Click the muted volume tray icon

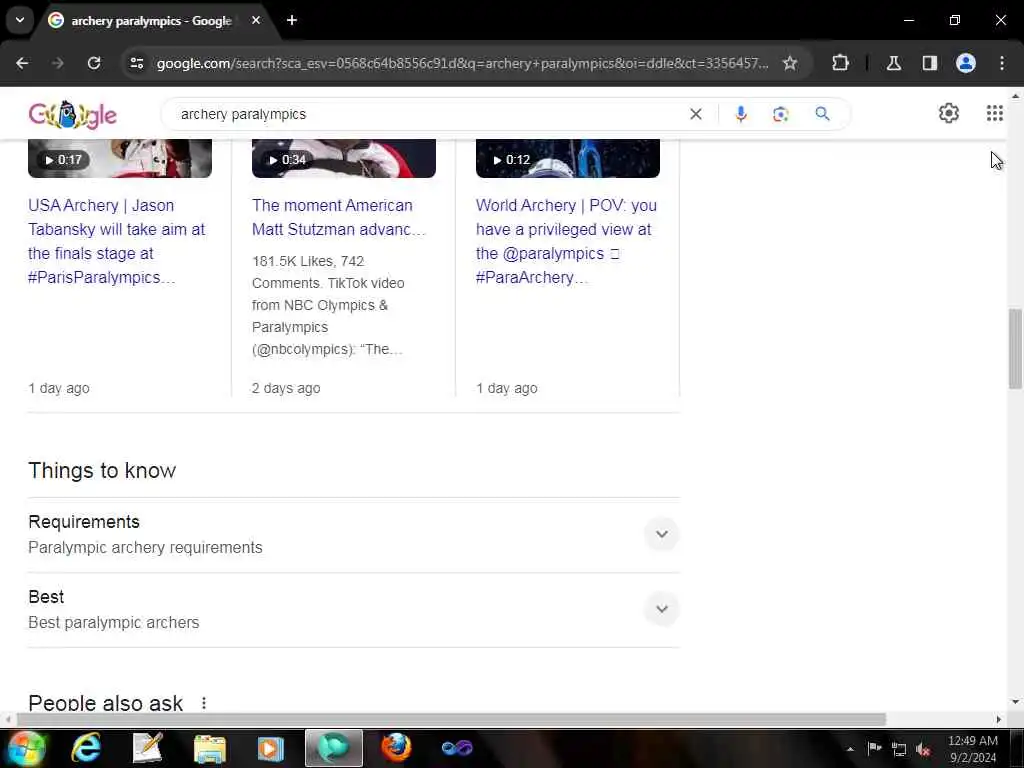coord(923,749)
